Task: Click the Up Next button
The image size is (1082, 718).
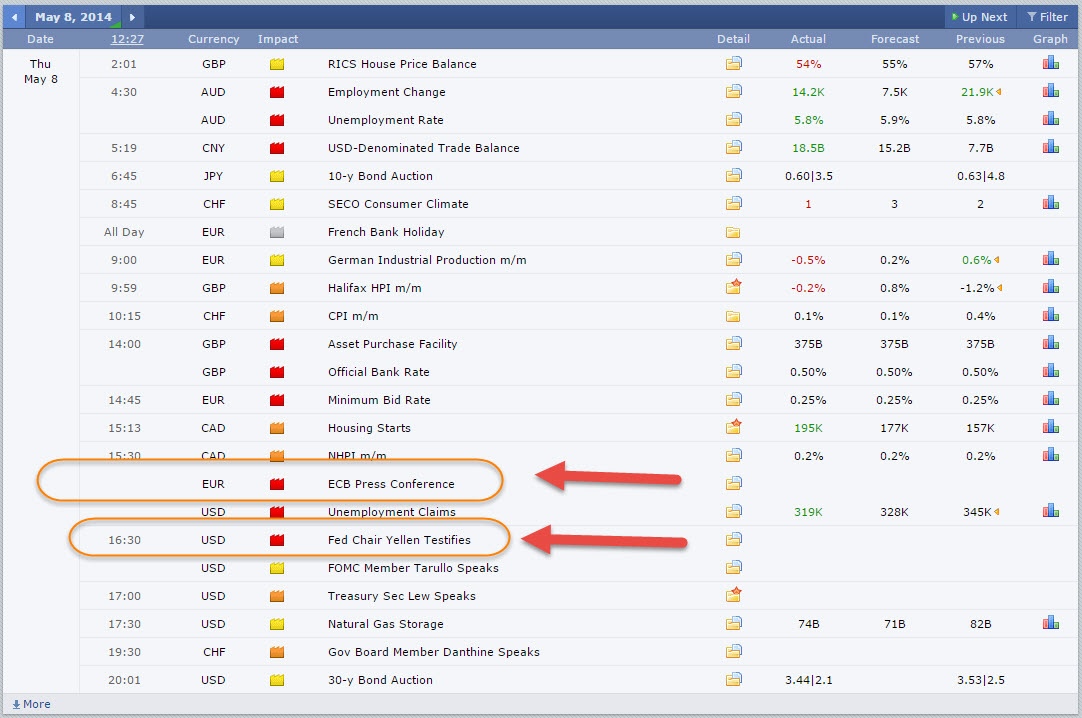Action: coord(979,17)
